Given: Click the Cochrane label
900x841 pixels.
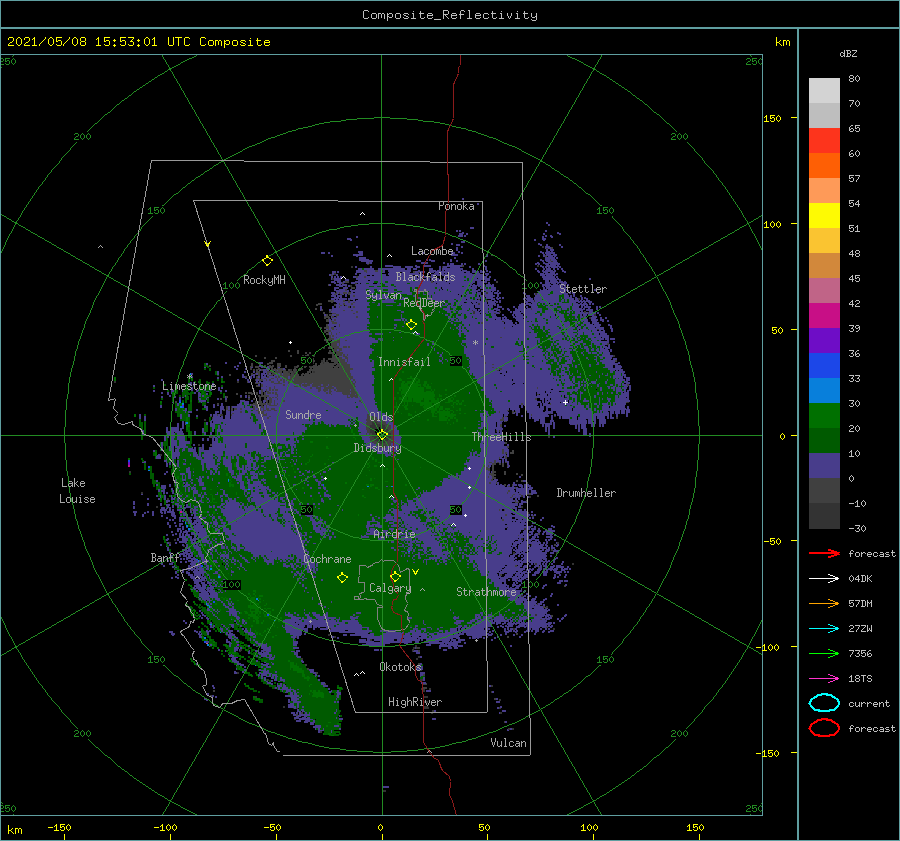Looking at the screenshot, I should 327,559.
